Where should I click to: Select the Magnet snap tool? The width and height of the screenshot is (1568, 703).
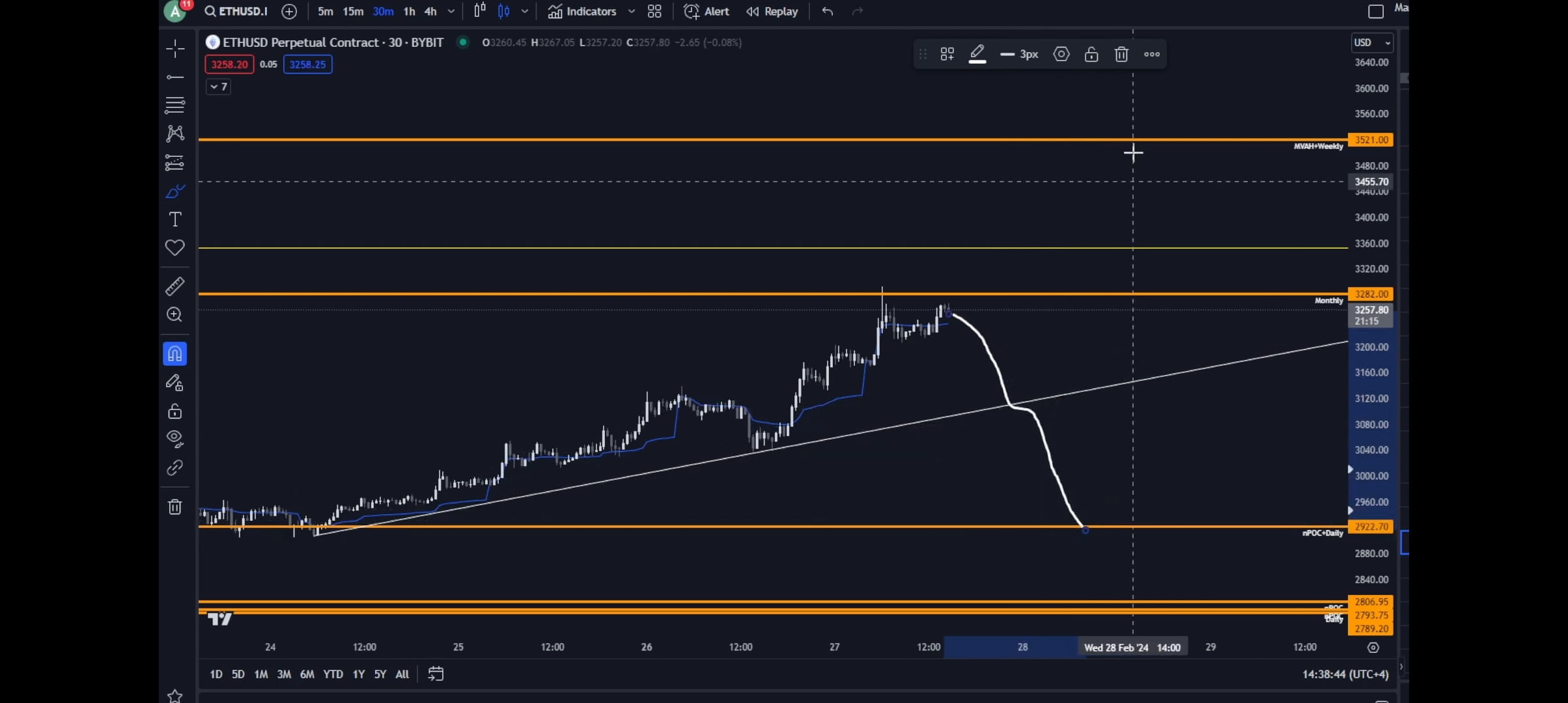175,353
